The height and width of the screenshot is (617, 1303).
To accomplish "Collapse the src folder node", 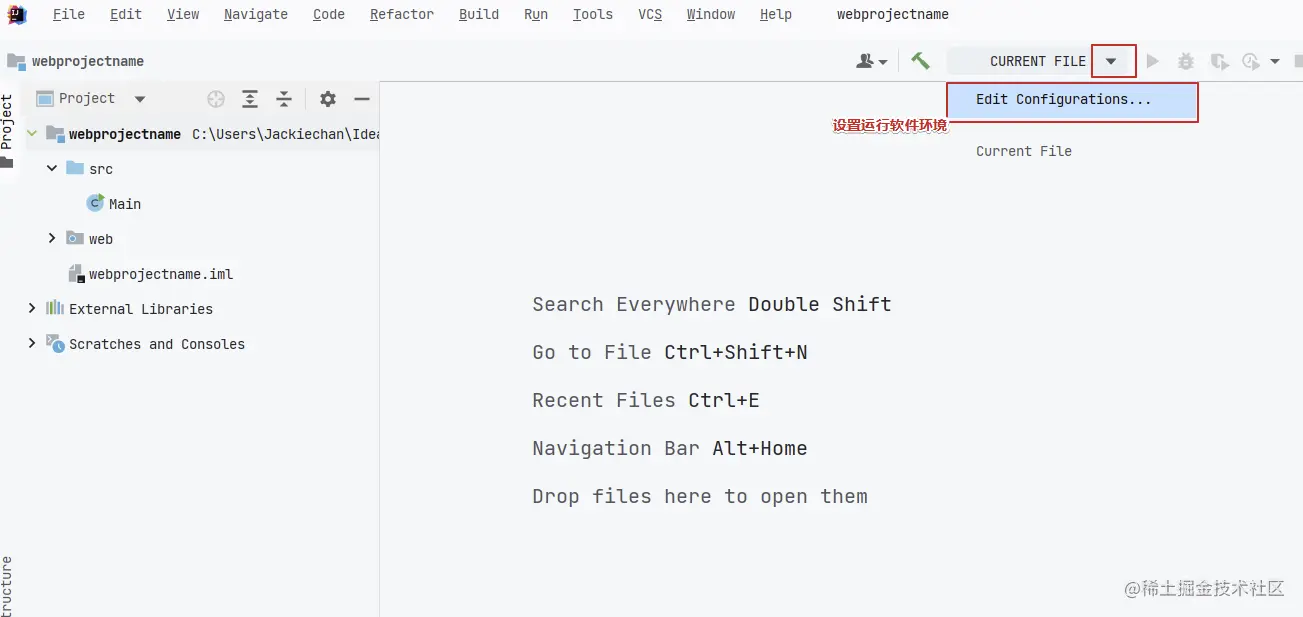I will coord(52,168).
